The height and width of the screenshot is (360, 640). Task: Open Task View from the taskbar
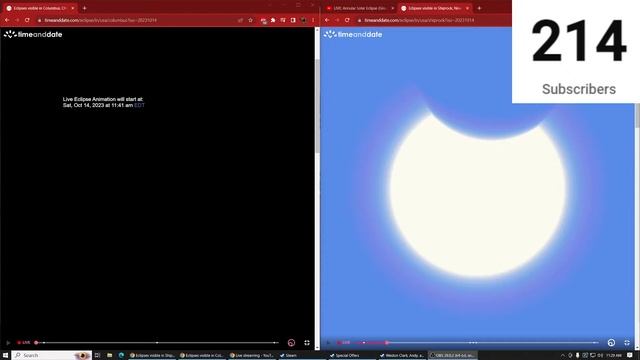coord(98,356)
